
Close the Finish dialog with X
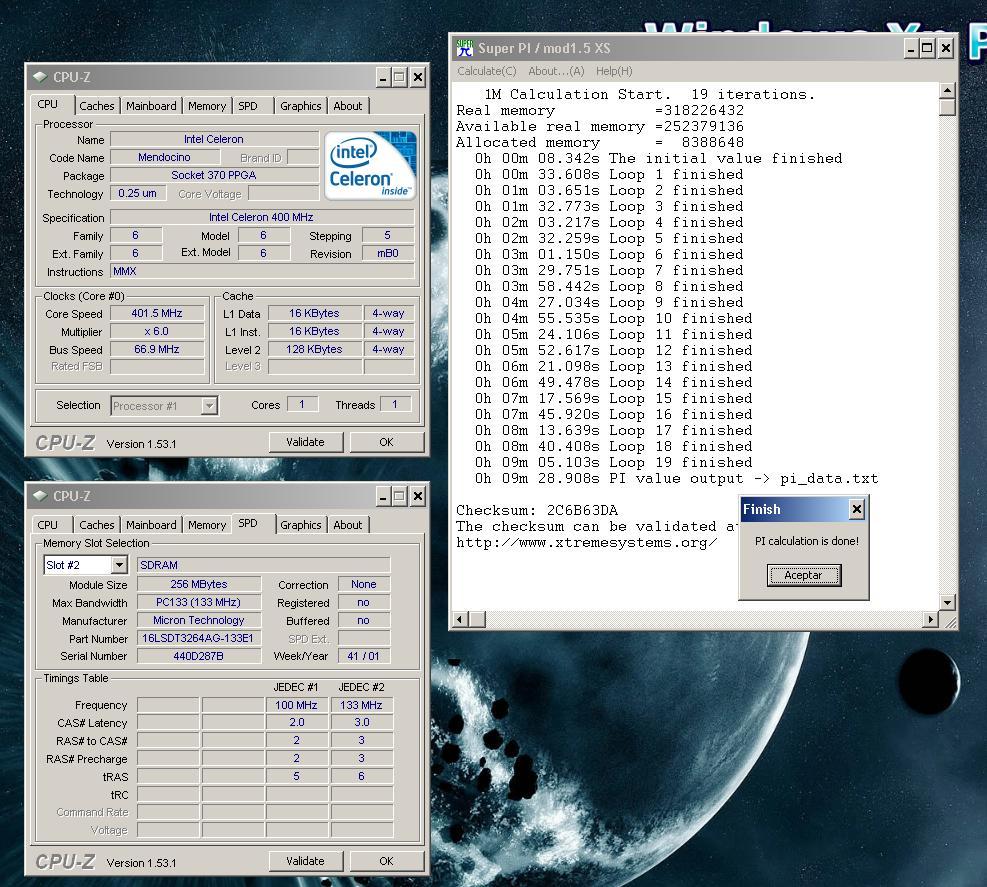(x=857, y=509)
